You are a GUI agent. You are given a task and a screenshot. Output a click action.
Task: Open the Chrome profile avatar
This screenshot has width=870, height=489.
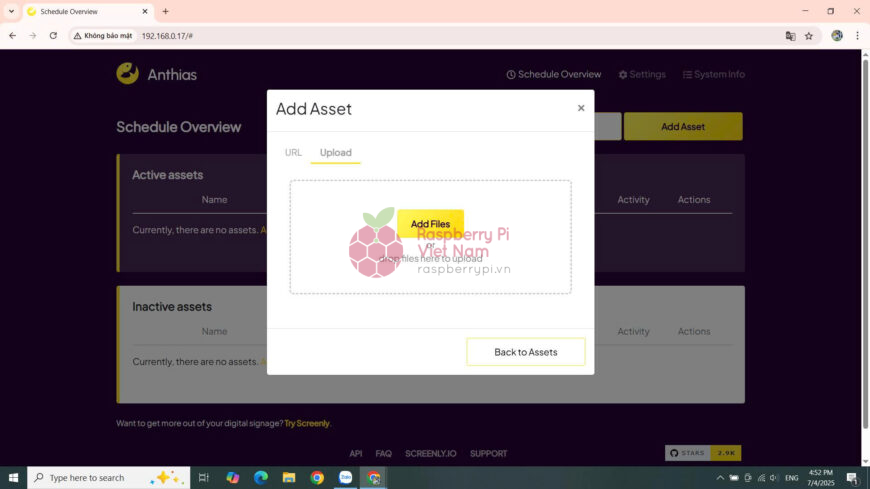coord(837,35)
